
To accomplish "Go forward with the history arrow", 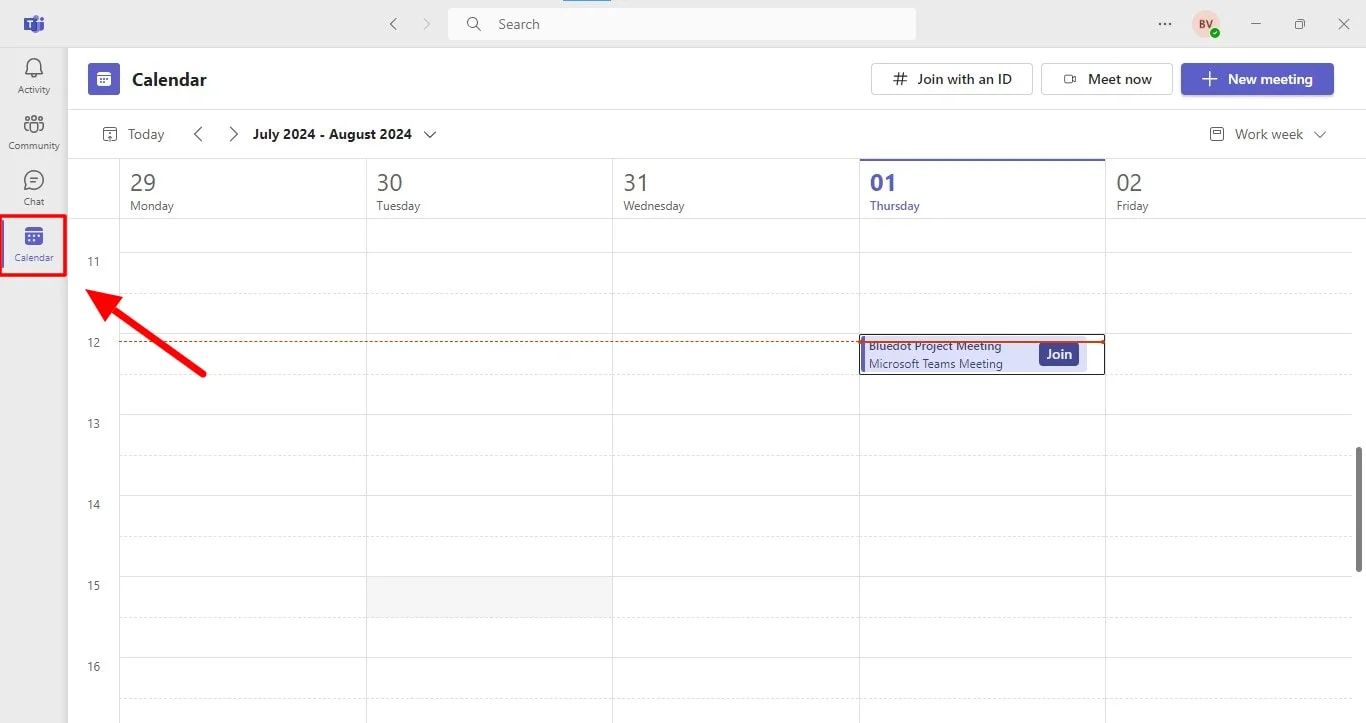I will click(x=427, y=24).
